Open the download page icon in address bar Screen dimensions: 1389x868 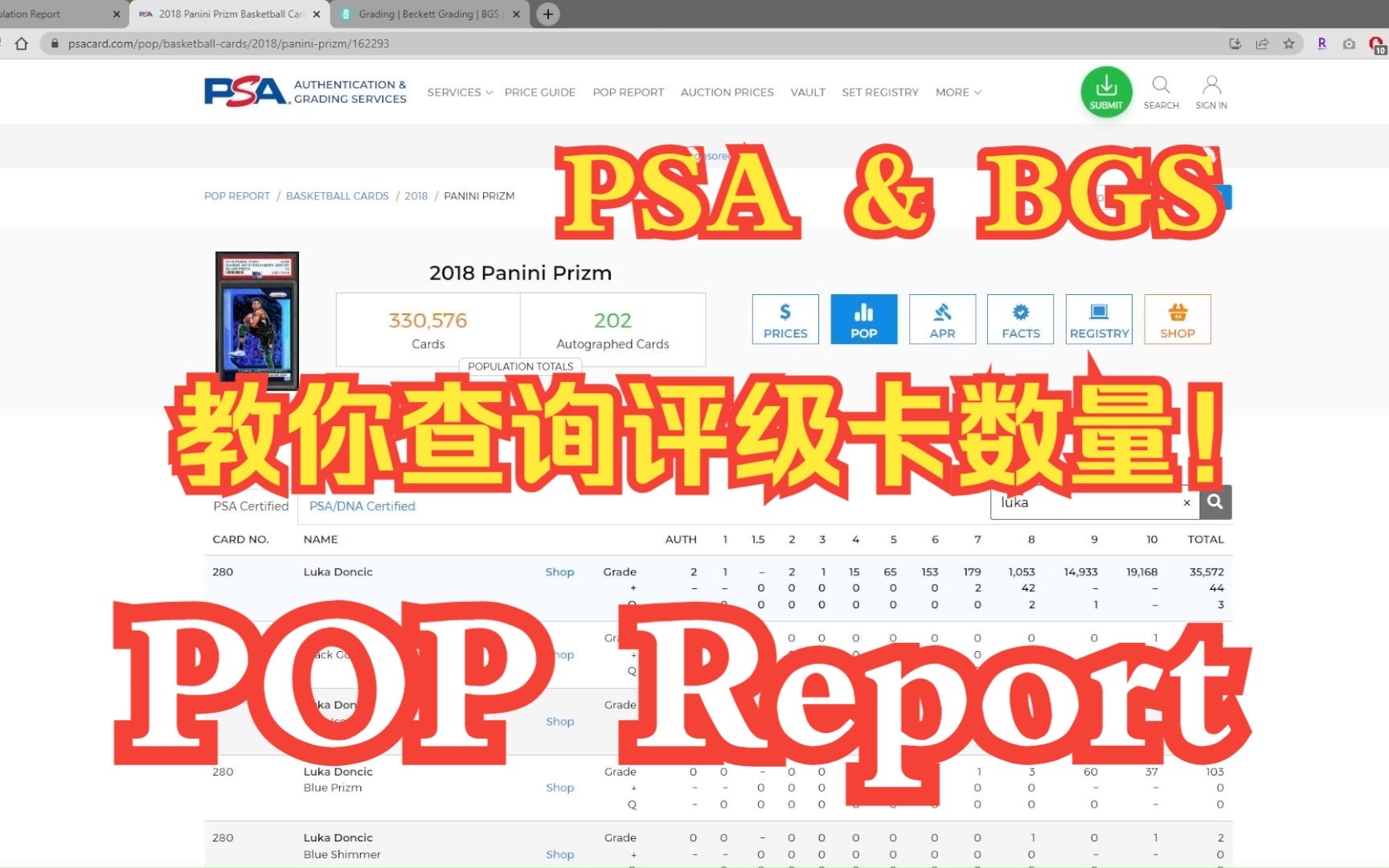1235,43
